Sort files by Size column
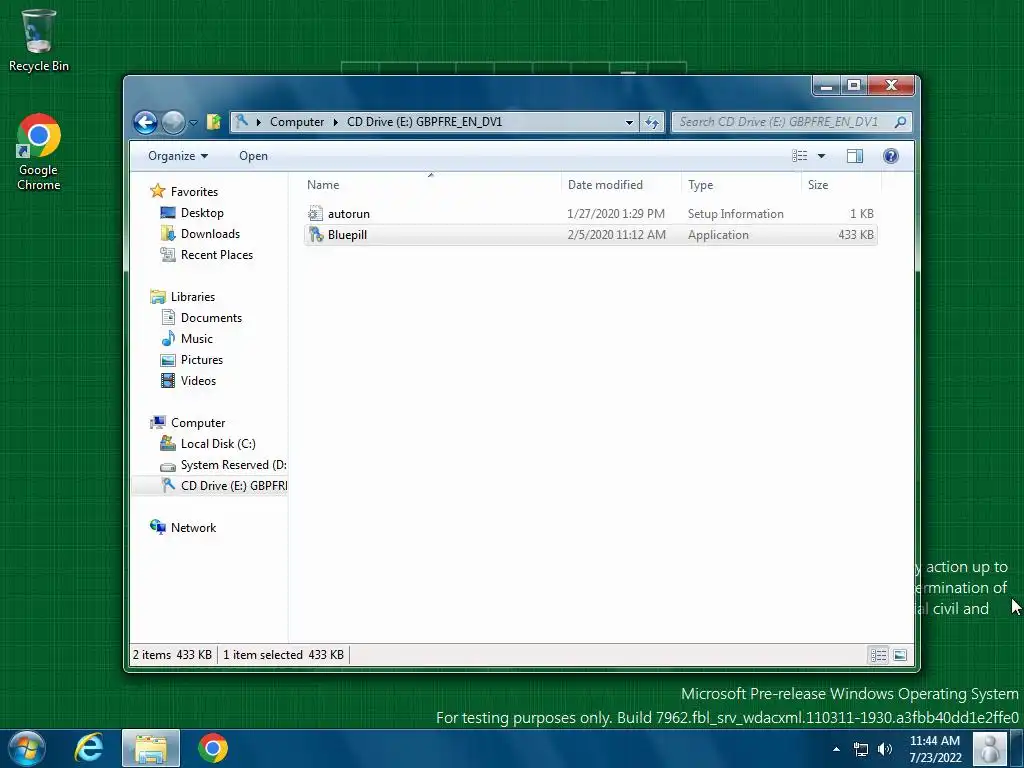 pyautogui.click(x=841, y=185)
